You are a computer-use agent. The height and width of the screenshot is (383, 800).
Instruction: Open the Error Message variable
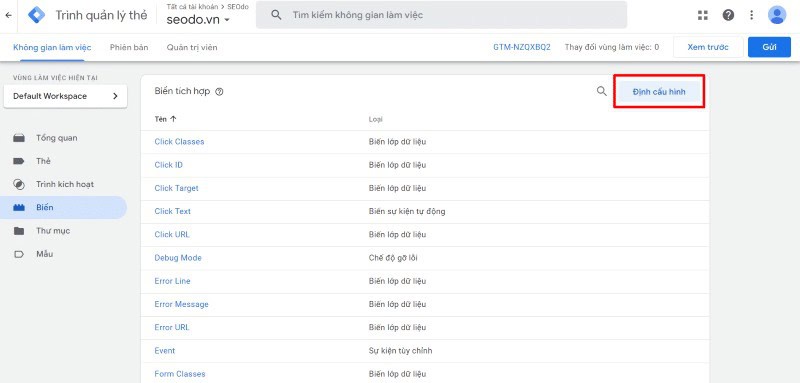182,304
